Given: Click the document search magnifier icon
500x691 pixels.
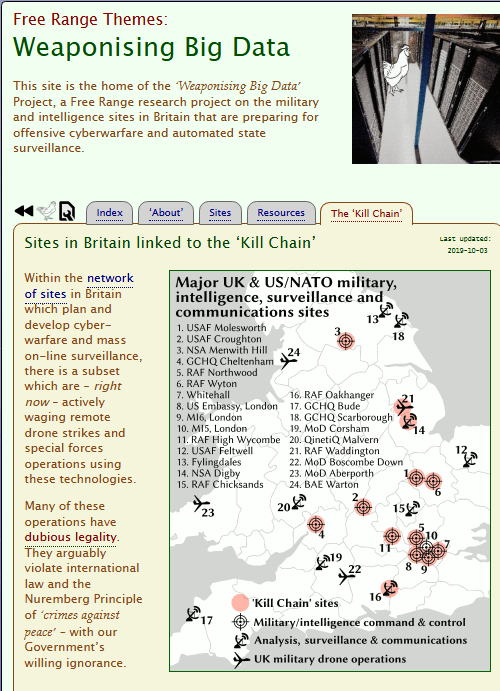Looking at the screenshot, I should [x=67, y=211].
